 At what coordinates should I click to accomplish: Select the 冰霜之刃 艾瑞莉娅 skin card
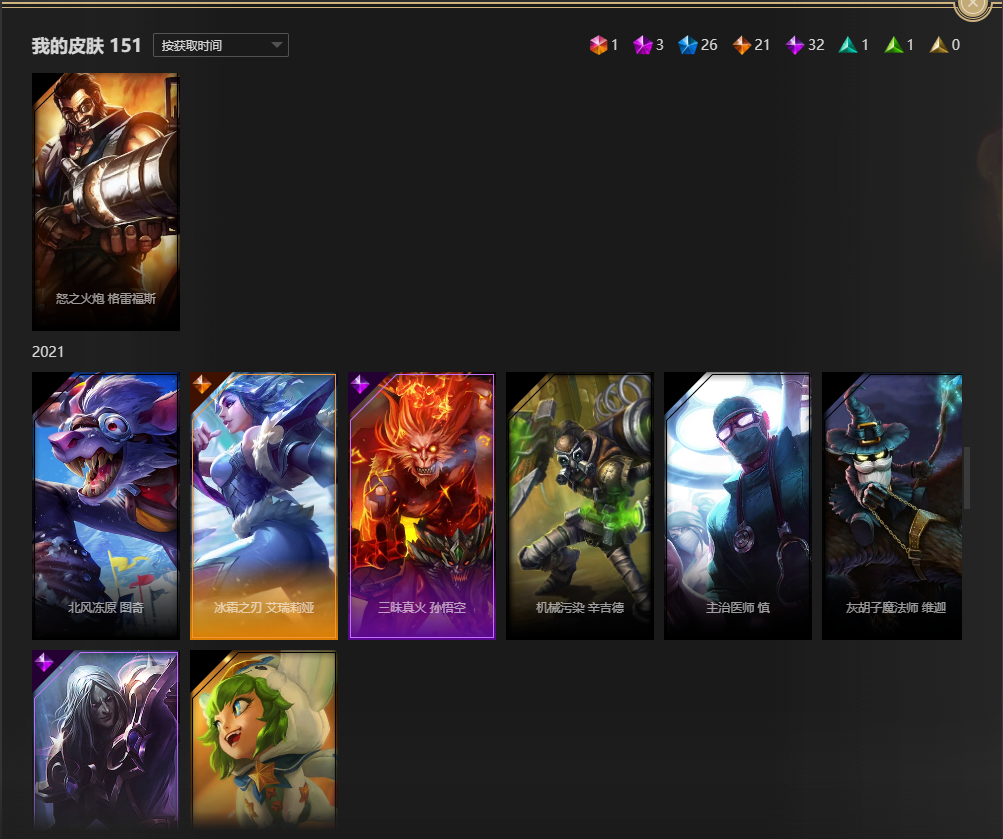coord(264,506)
